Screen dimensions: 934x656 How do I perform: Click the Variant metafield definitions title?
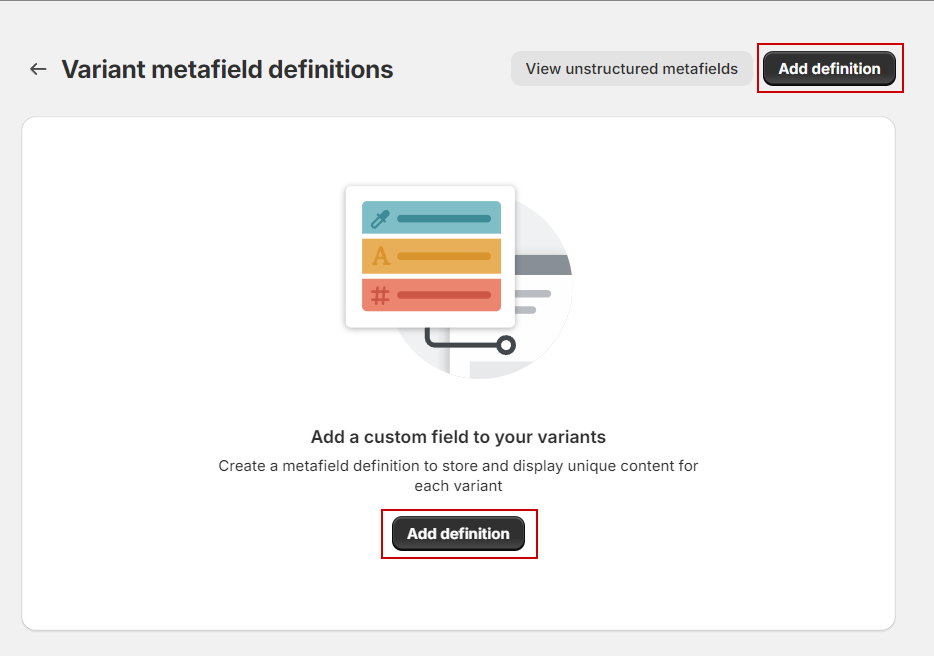(x=227, y=69)
